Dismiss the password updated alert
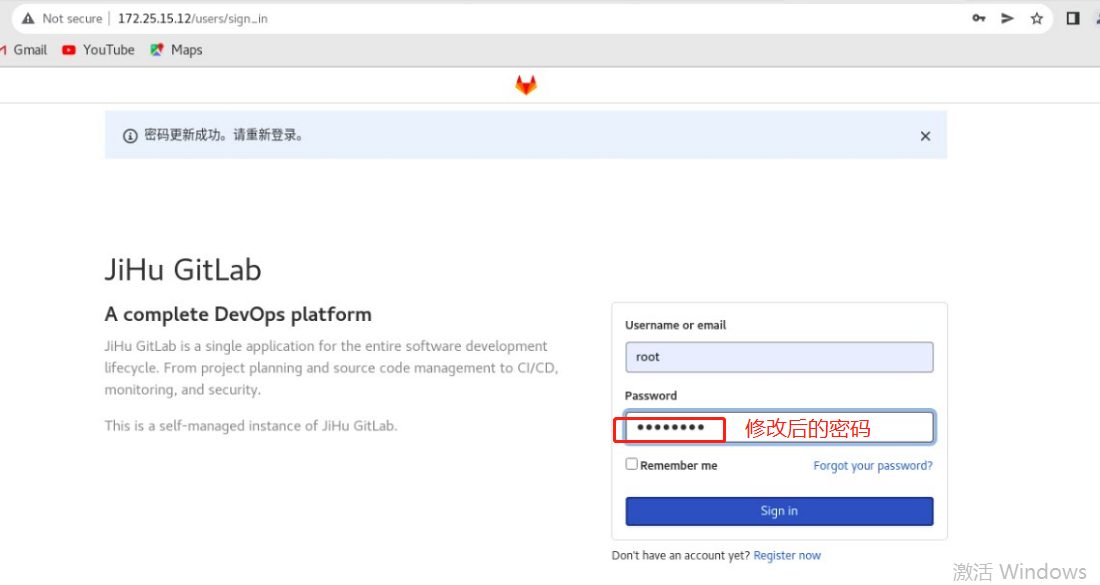This screenshot has height=585, width=1100. coord(925,136)
